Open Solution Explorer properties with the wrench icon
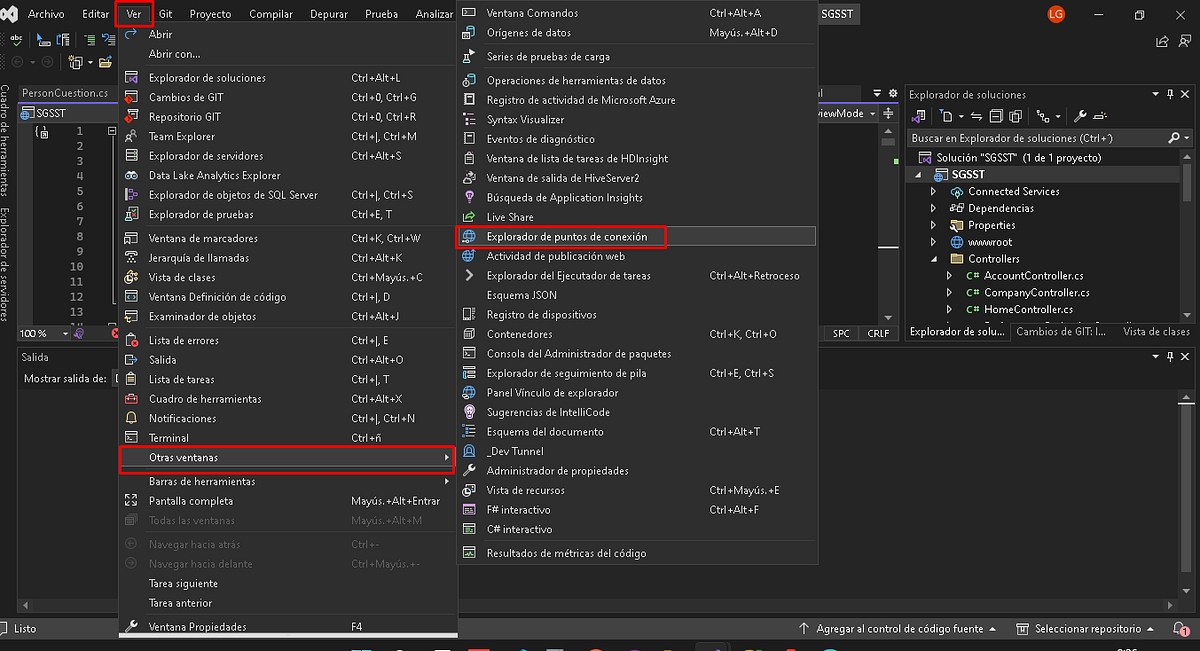The height and width of the screenshot is (651, 1200). click(x=1080, y=115)
